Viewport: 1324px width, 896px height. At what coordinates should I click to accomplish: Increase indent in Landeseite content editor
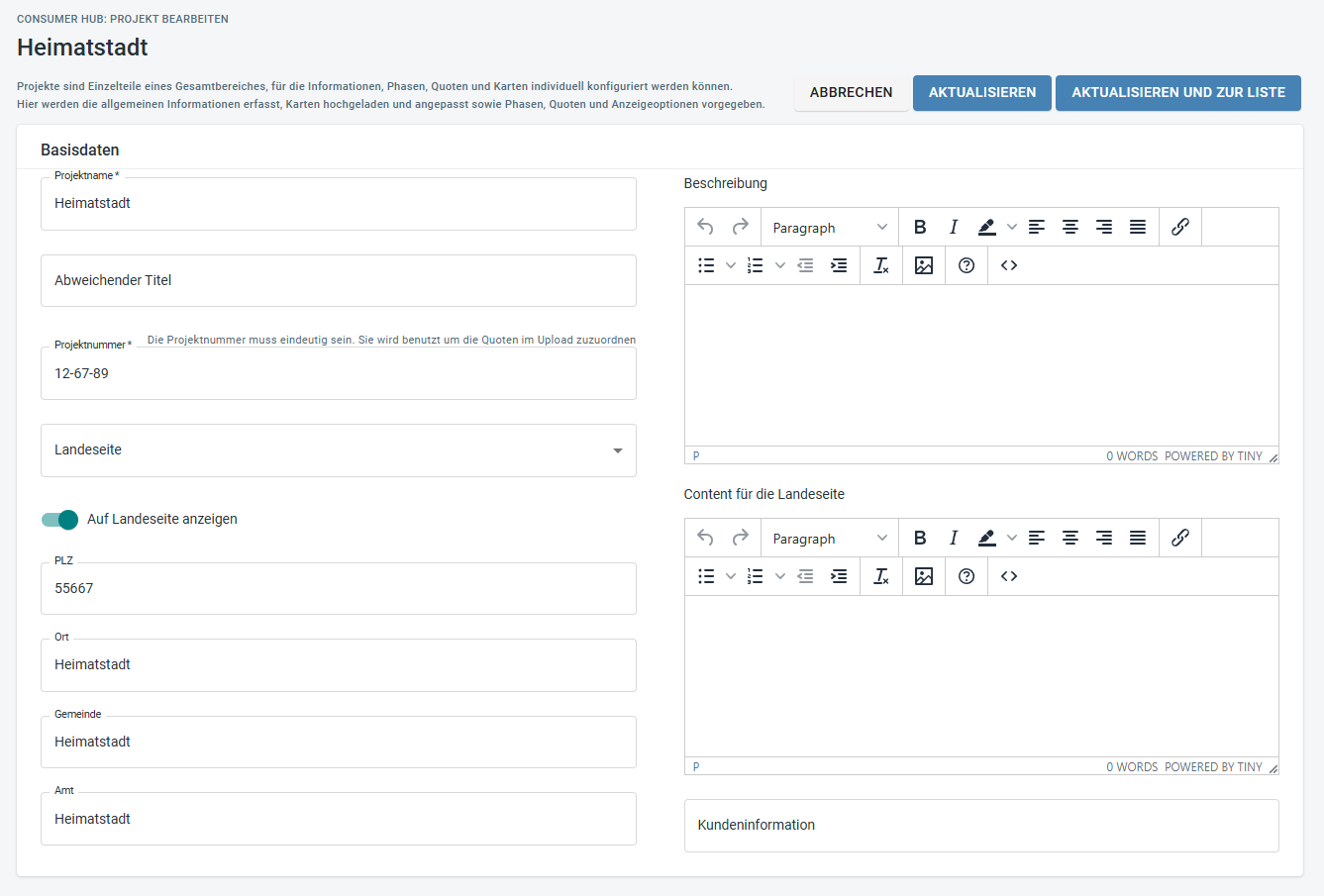839,576
